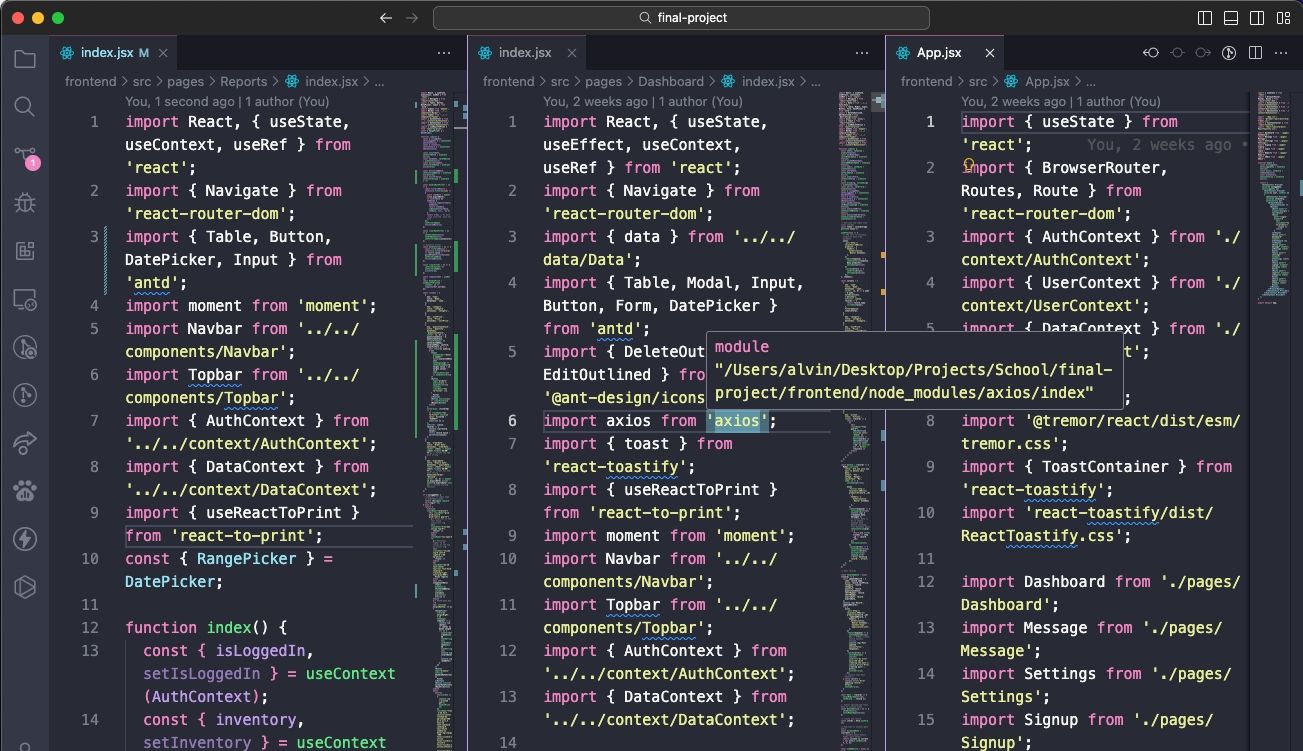Open Thunder Client from the activity bar
The image size is (1303, 751).
click(x=25, y=539)
